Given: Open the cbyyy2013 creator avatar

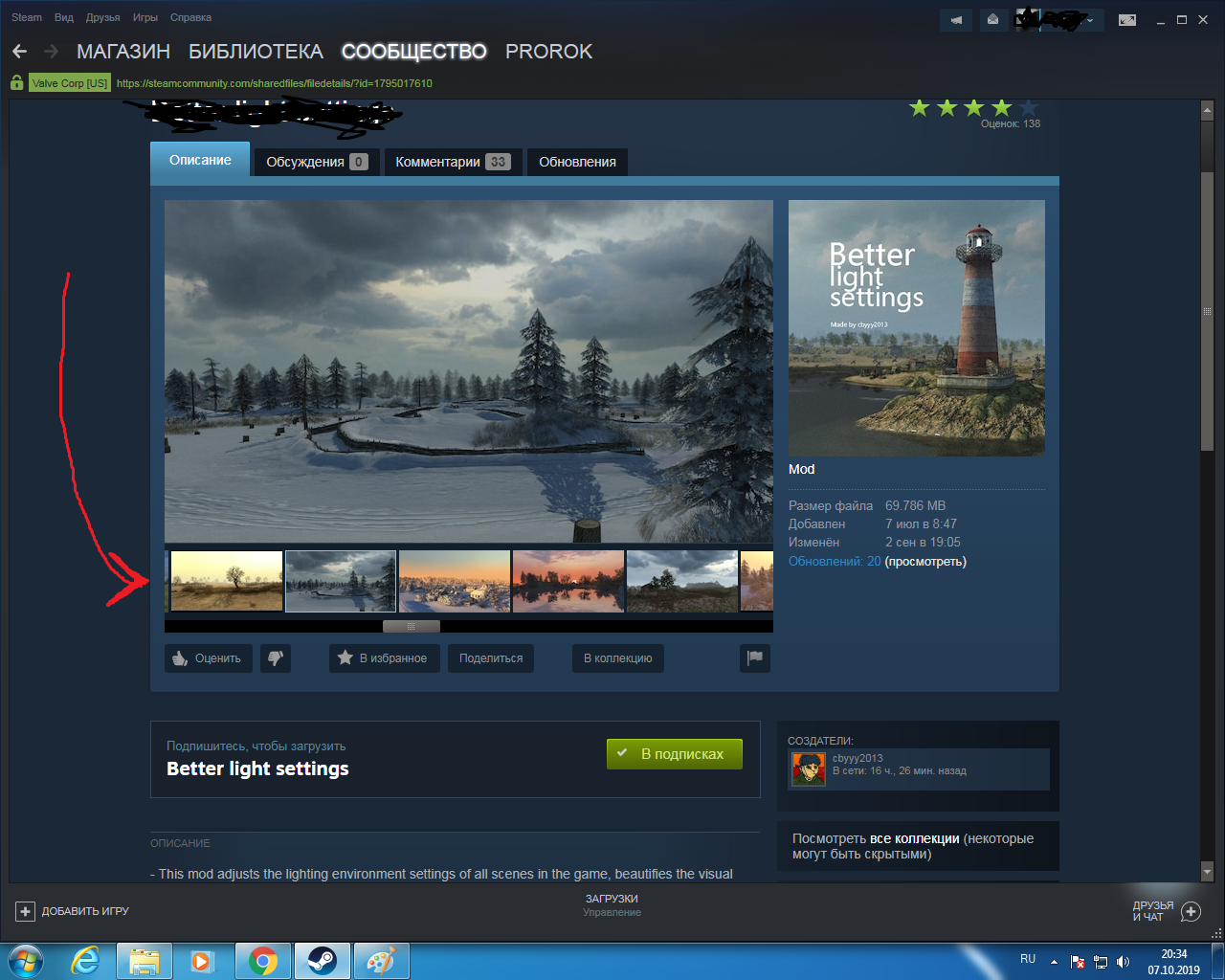Looking at the screenshot, I should pos(809,768).
